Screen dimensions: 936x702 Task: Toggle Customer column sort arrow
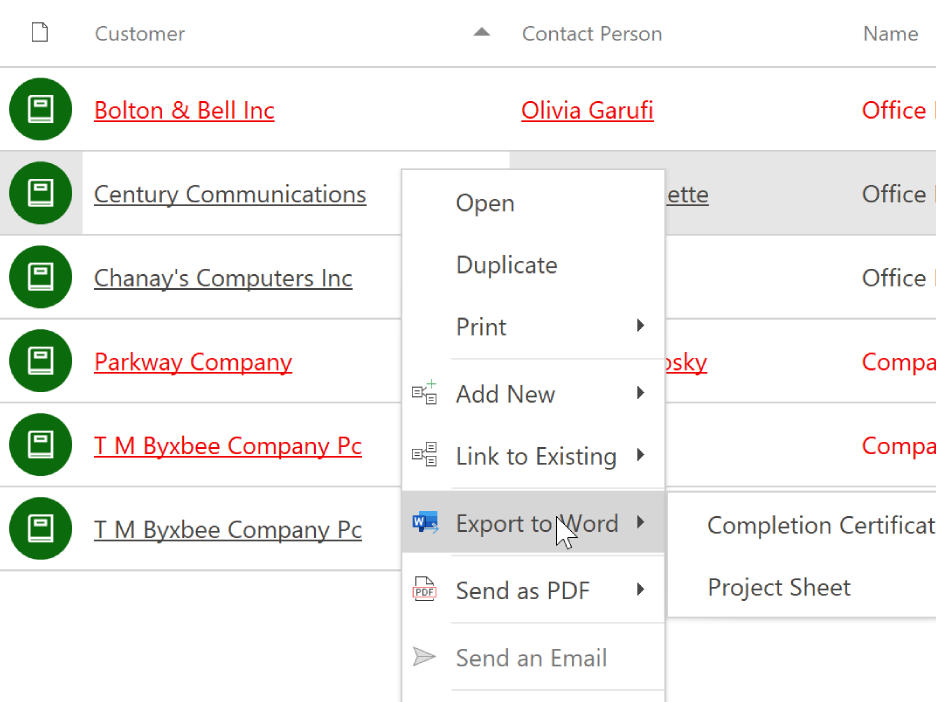[x=482, y=32]
